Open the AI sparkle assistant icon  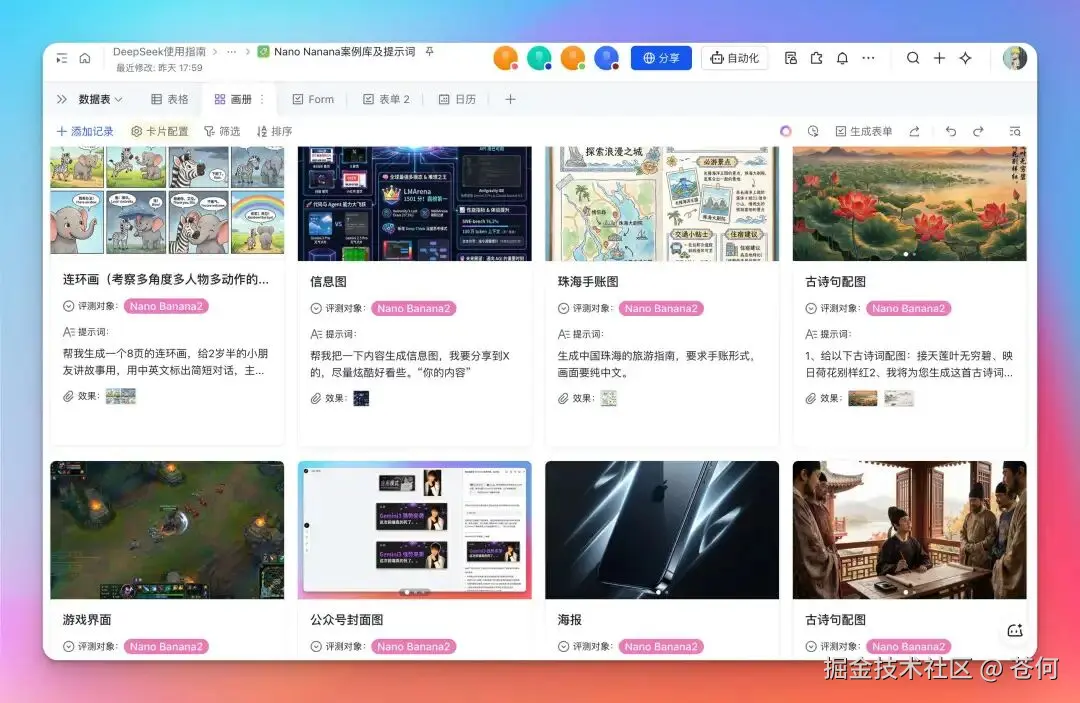click(x=965, y=58)
